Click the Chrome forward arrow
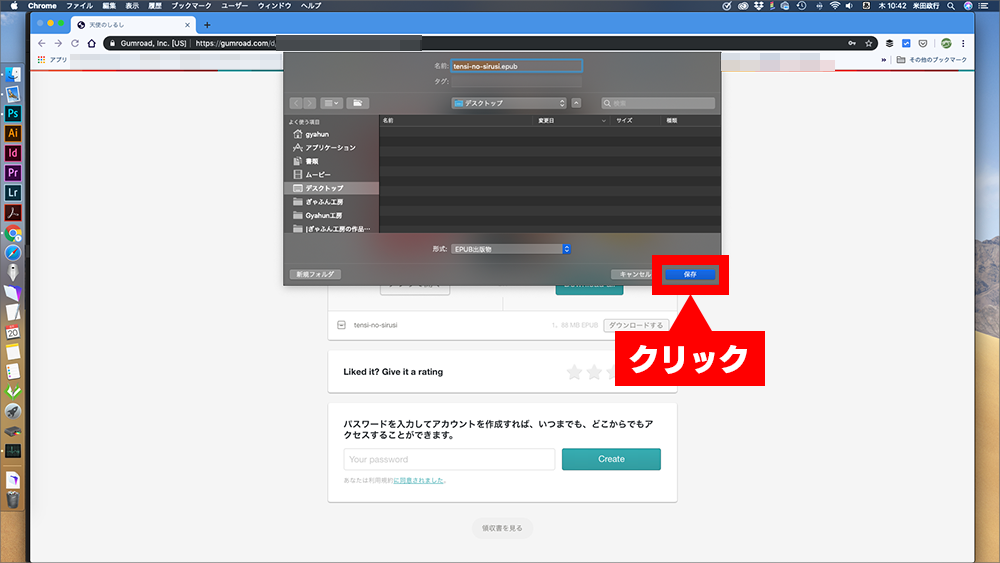 [x=58, y=43]
